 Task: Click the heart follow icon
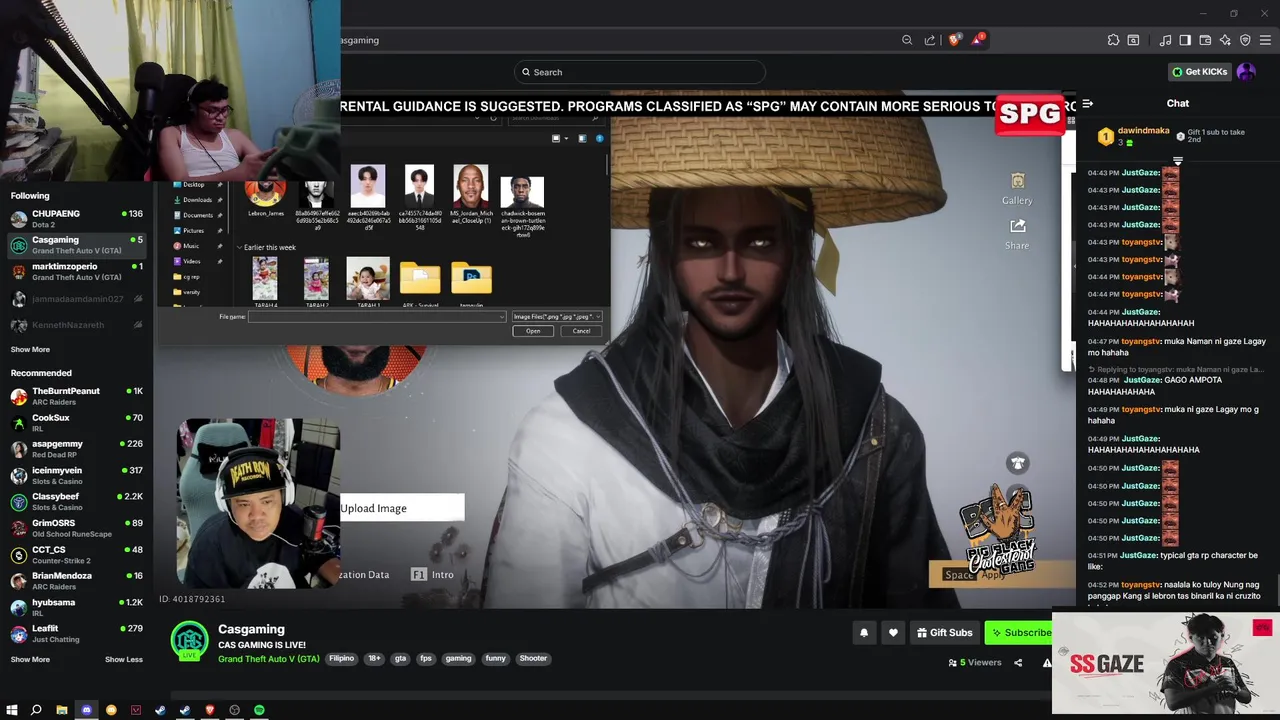(x=893, y=633)
